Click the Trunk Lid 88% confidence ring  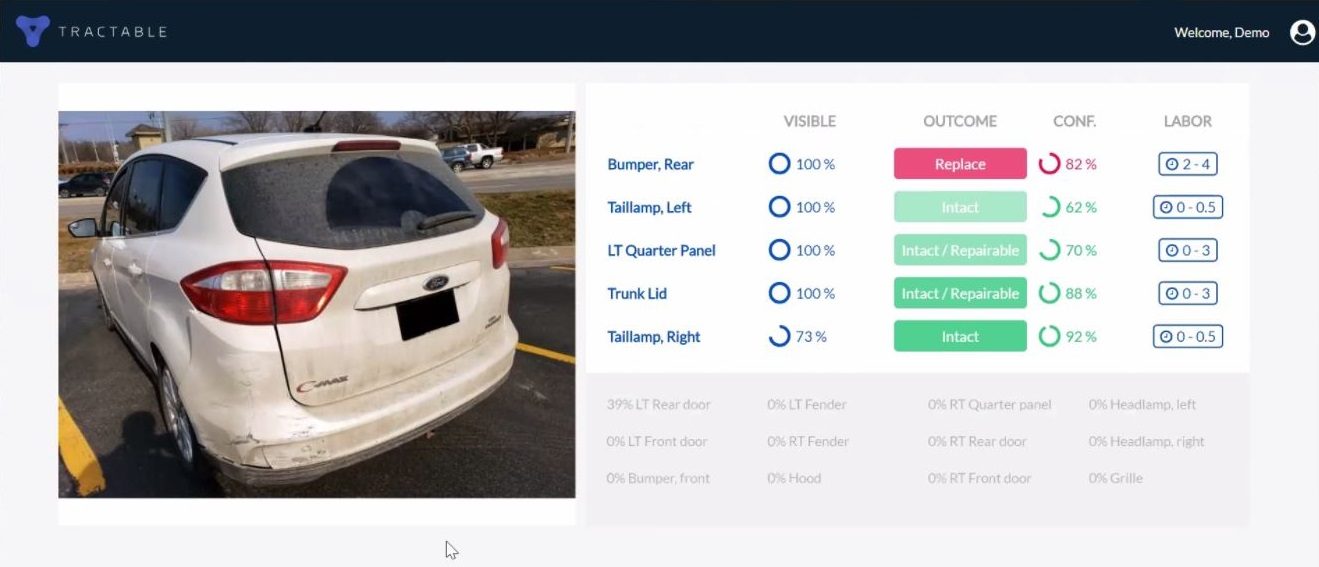1049,294
